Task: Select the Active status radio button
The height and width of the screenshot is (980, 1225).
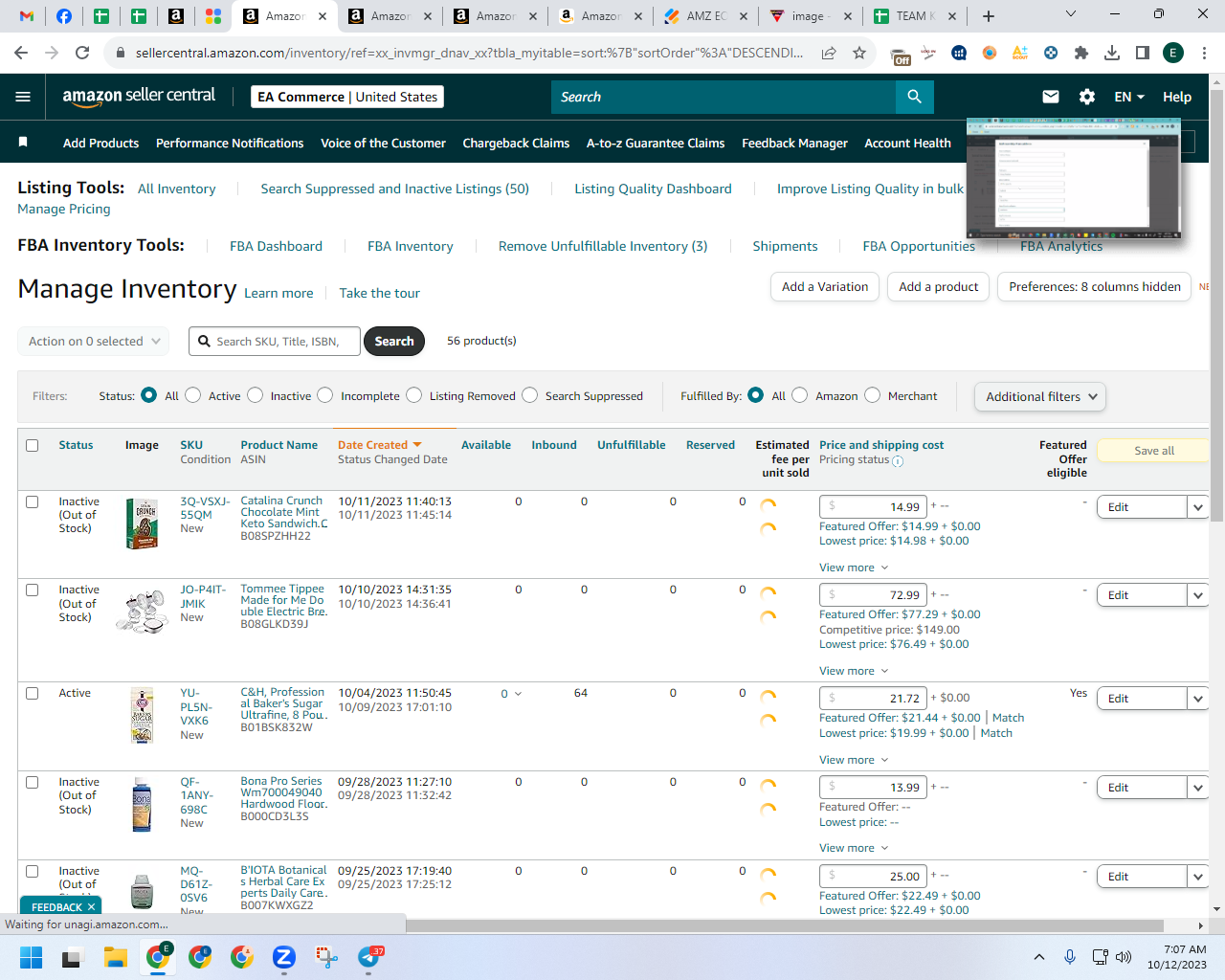Action: (x=192, y=395)
